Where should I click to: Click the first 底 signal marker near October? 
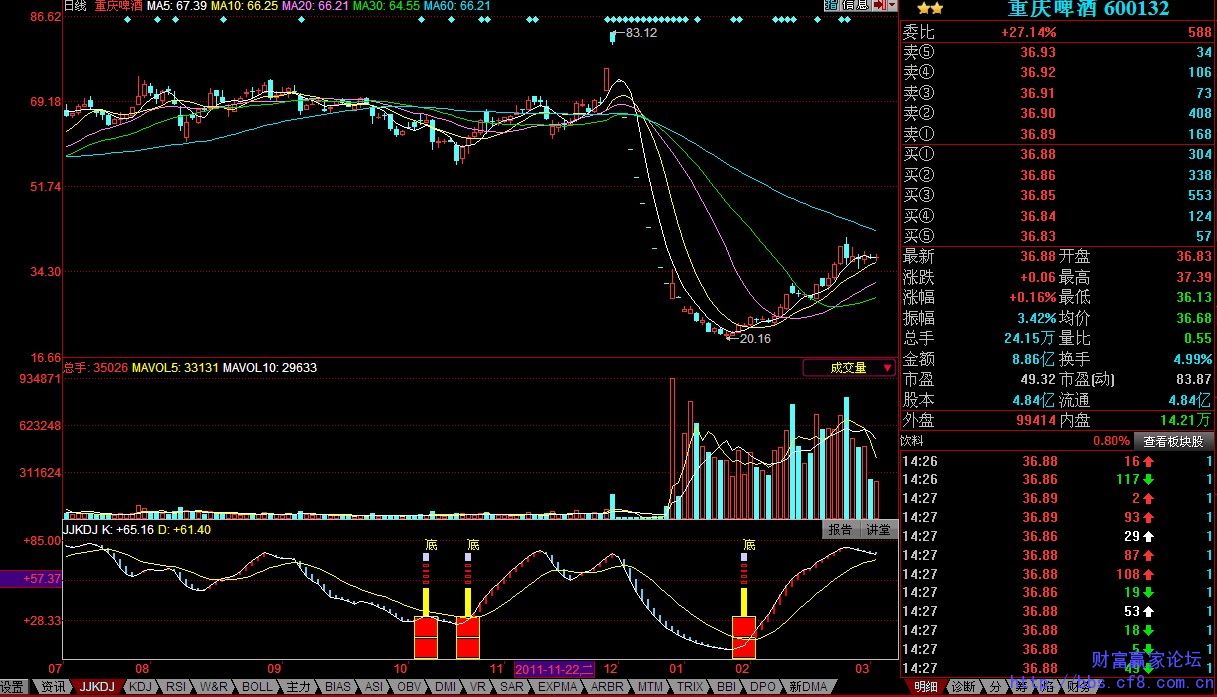pyautogui.click(x=431, y=545)
